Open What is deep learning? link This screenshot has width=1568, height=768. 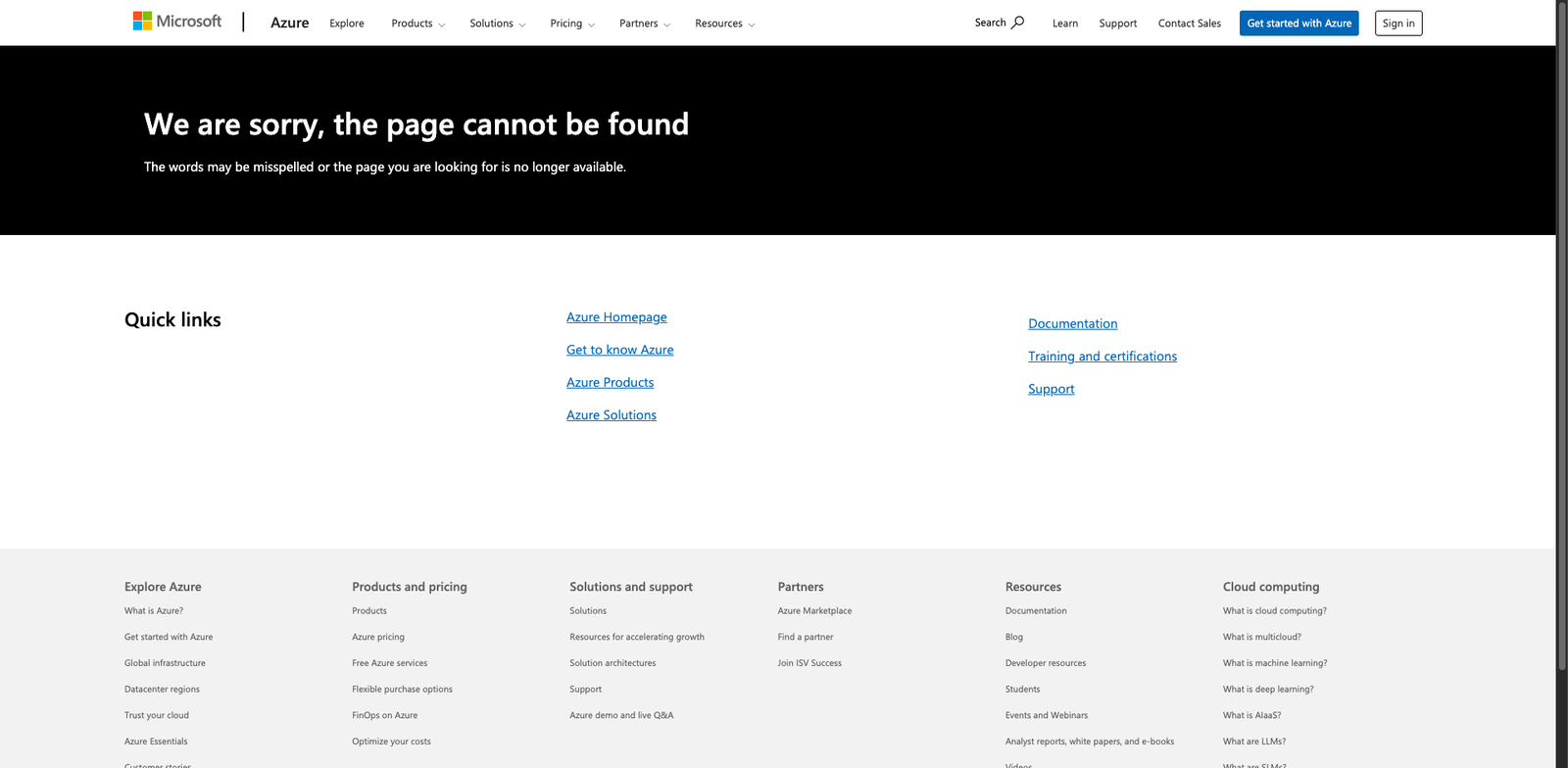[1268, 690]
